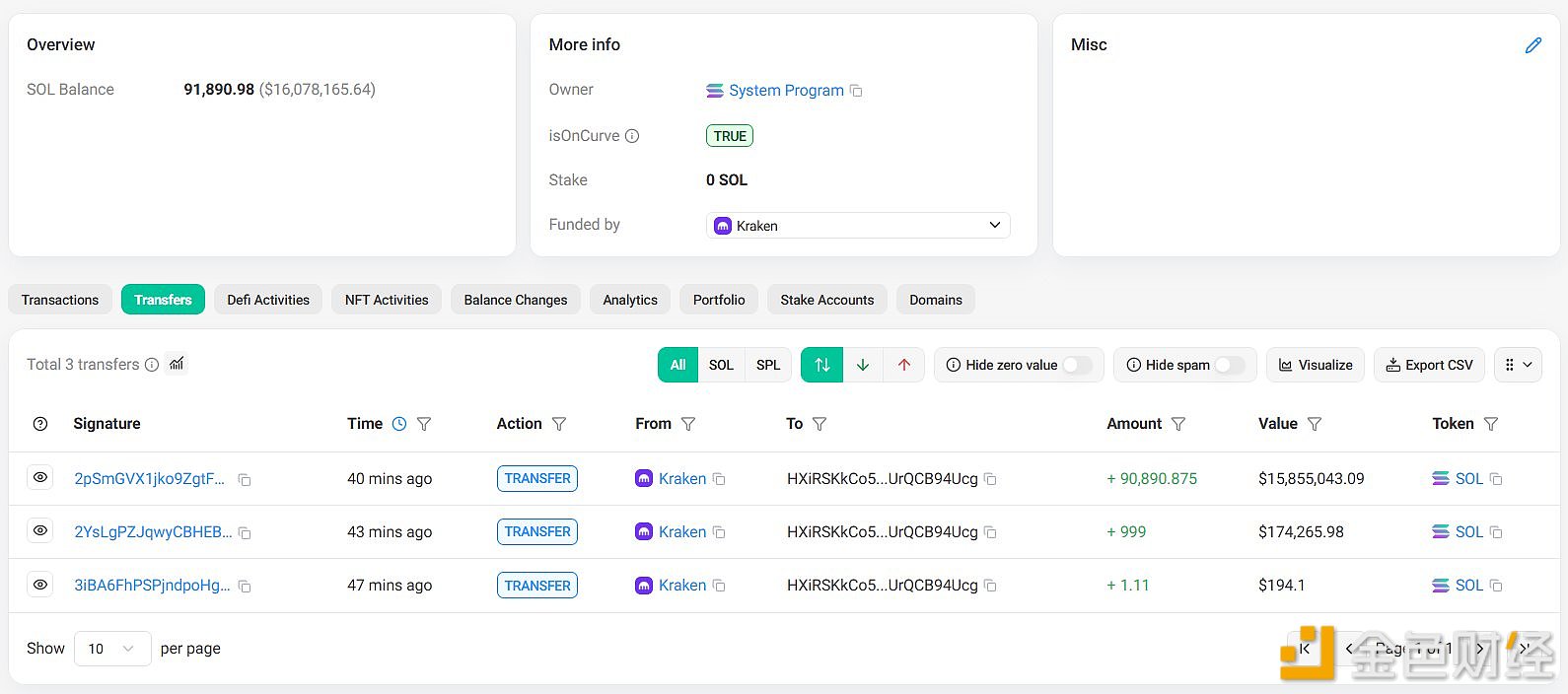Viewport: 1568px width, 694px height.
Task: Click the eye icon for the 999 SOL transfer
Action: 40,530
